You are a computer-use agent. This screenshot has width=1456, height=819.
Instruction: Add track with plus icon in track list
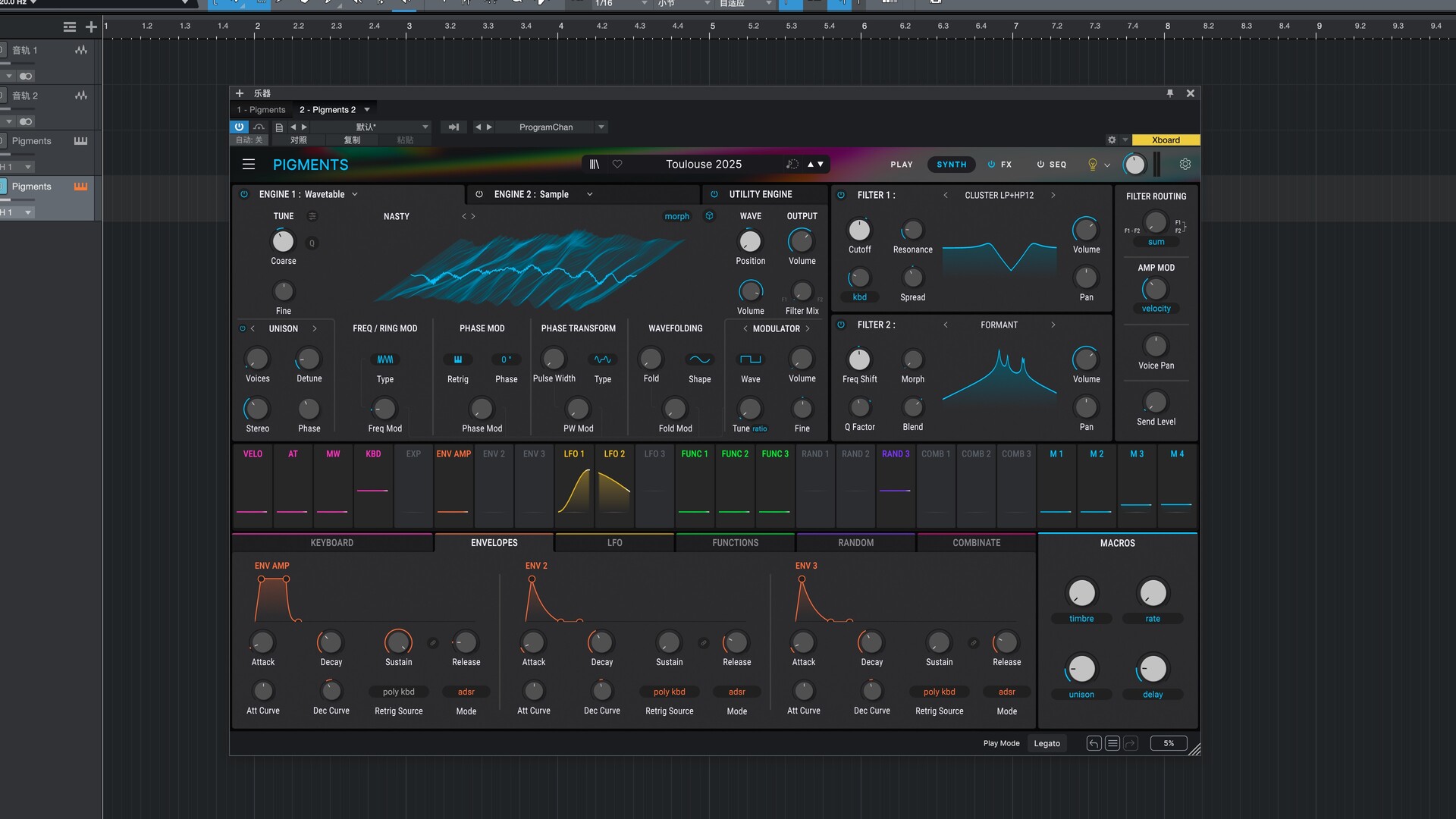(x=91, y=27)
